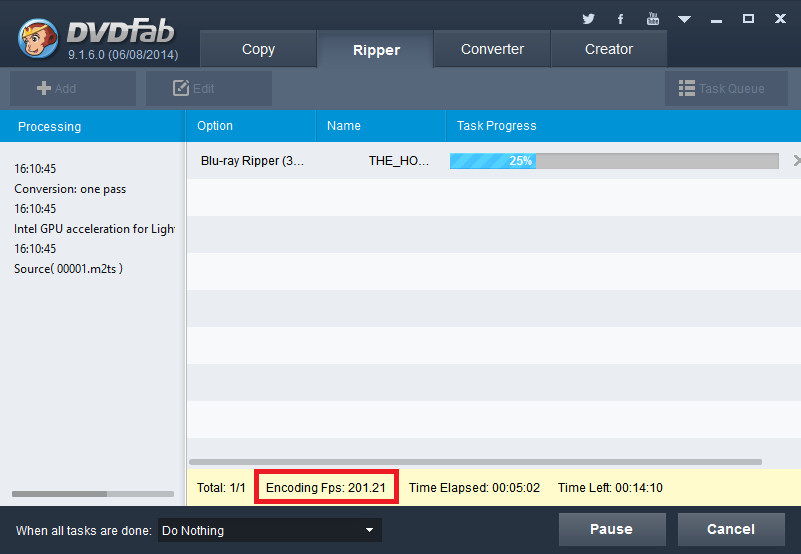Switch to the Converter tab
This screenshot has width=801, height=554.
492,49
